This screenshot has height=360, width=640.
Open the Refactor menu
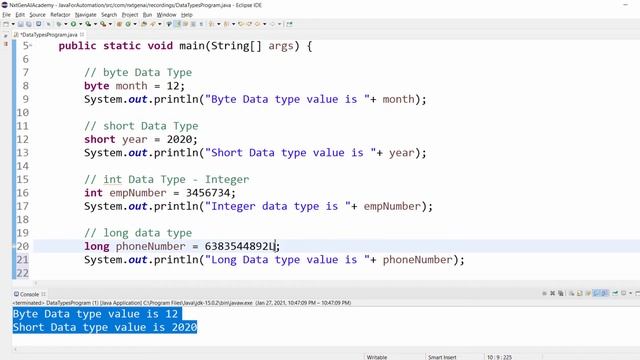(60, 15)
